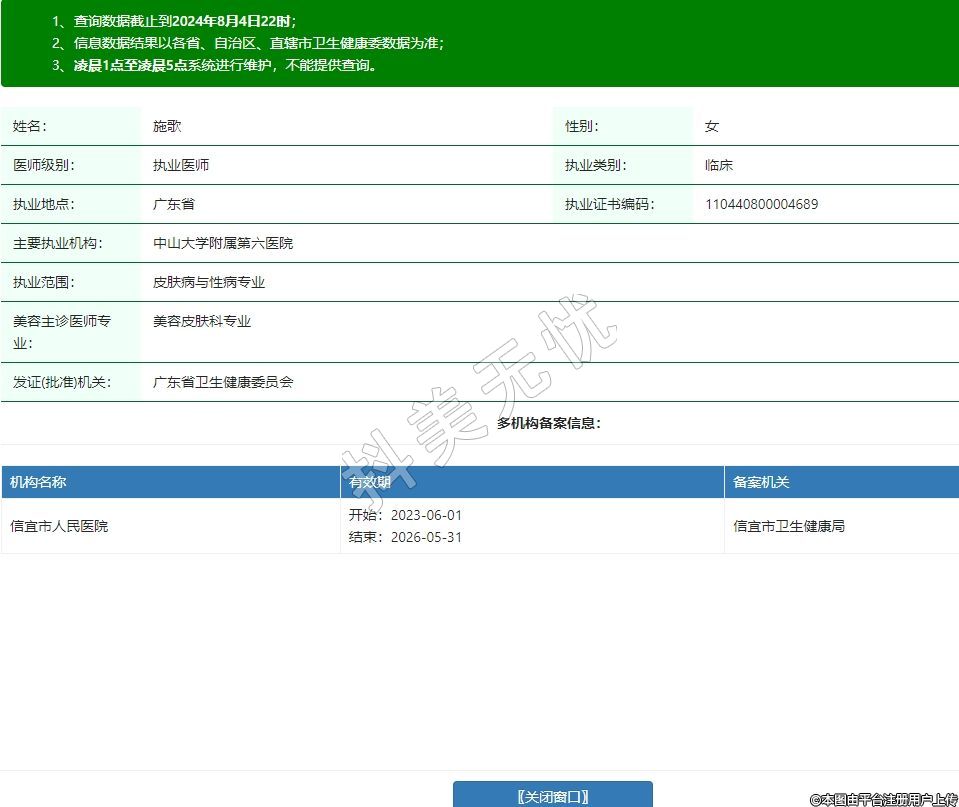Click the 【关闭窗口】 button

tap(552, 796)
